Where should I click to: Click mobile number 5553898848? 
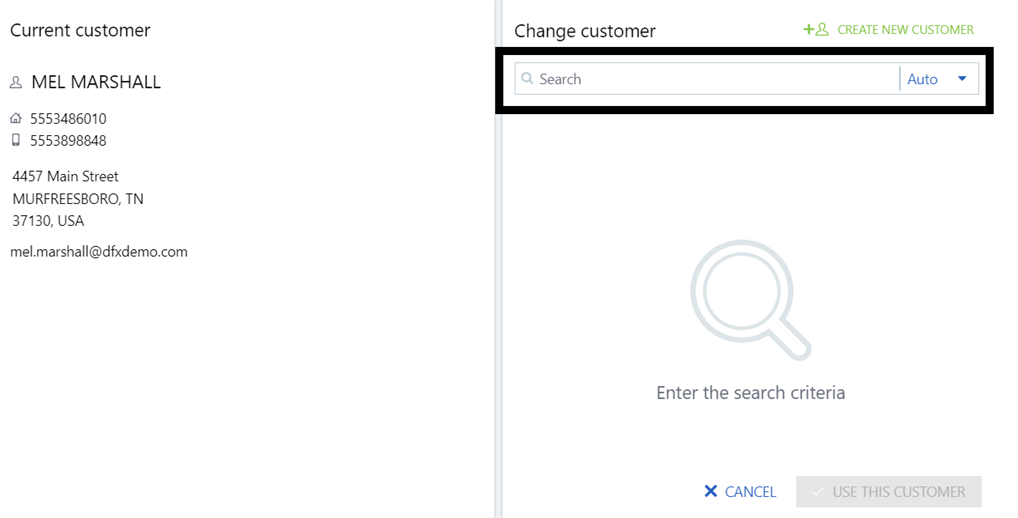click(x=68, y=141)
